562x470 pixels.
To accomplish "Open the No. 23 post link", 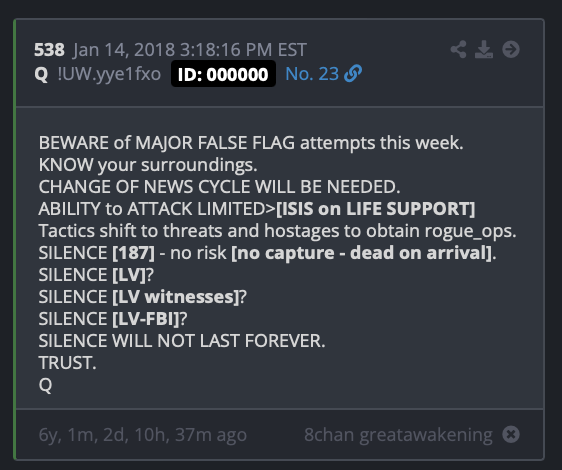I will 312,74.
